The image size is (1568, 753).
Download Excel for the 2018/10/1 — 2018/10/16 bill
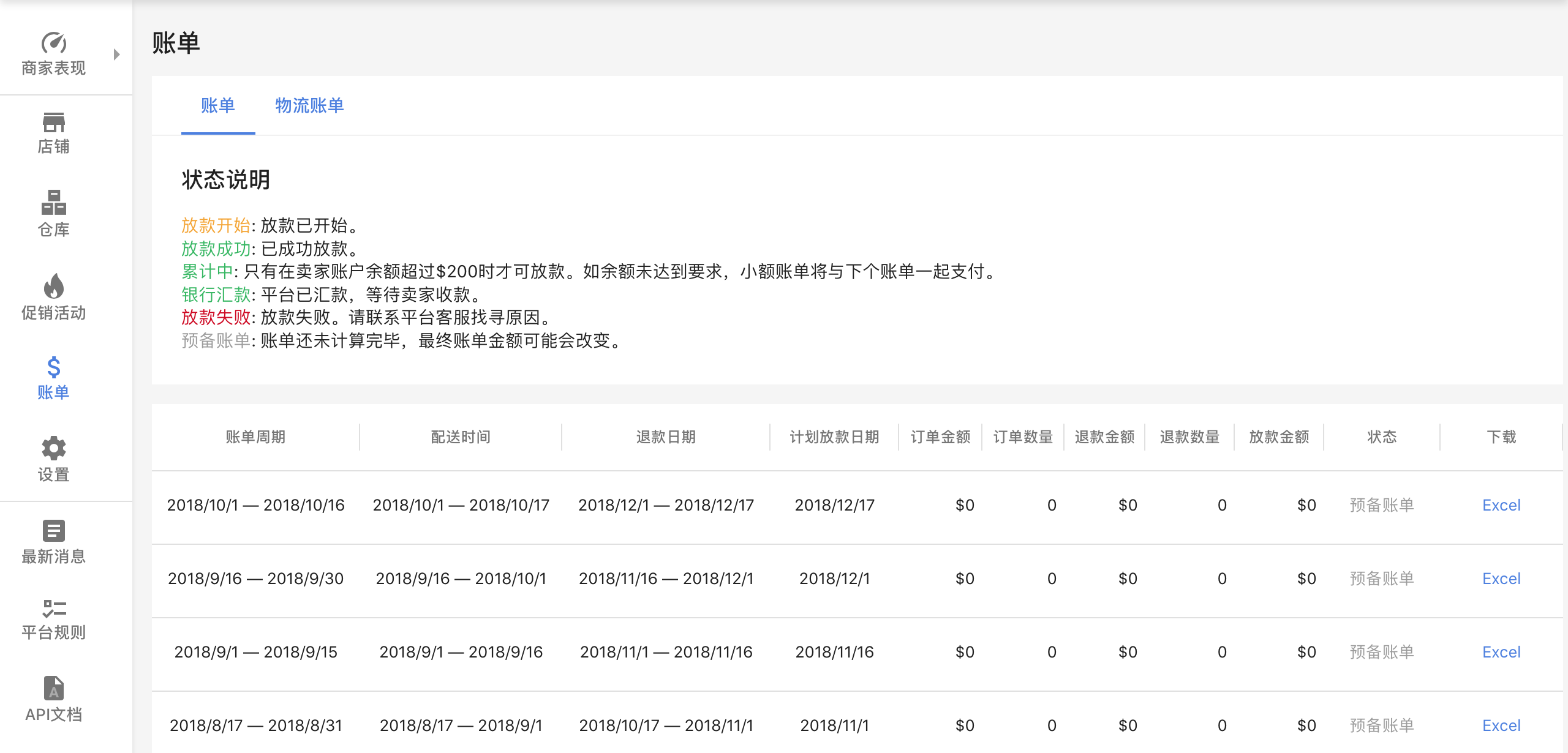coord(1501,504)
